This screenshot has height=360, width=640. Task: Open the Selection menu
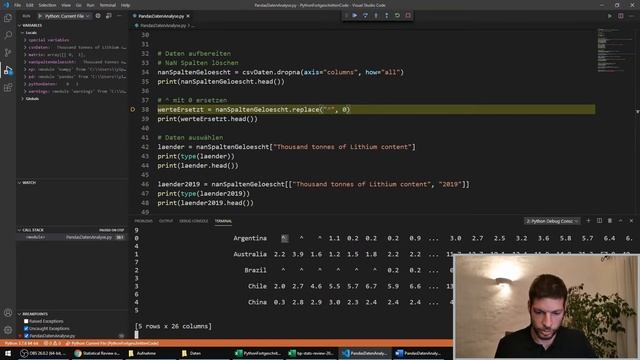(x=47, y=5)
